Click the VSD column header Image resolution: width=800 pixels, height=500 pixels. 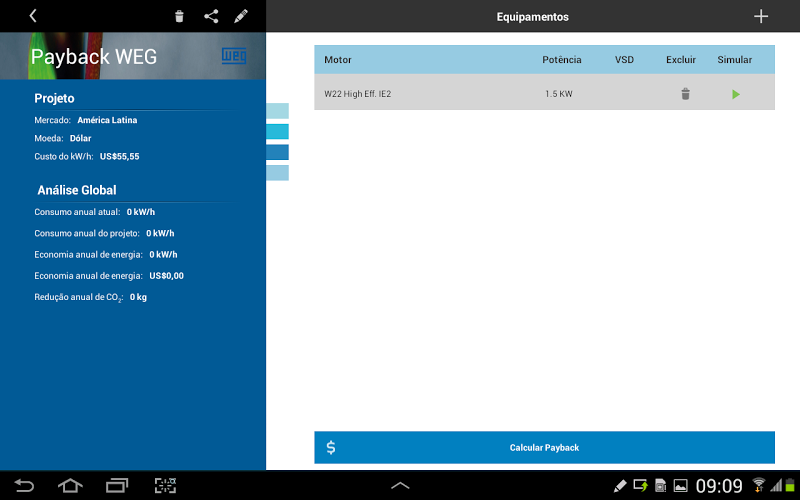tap(624, 60)
